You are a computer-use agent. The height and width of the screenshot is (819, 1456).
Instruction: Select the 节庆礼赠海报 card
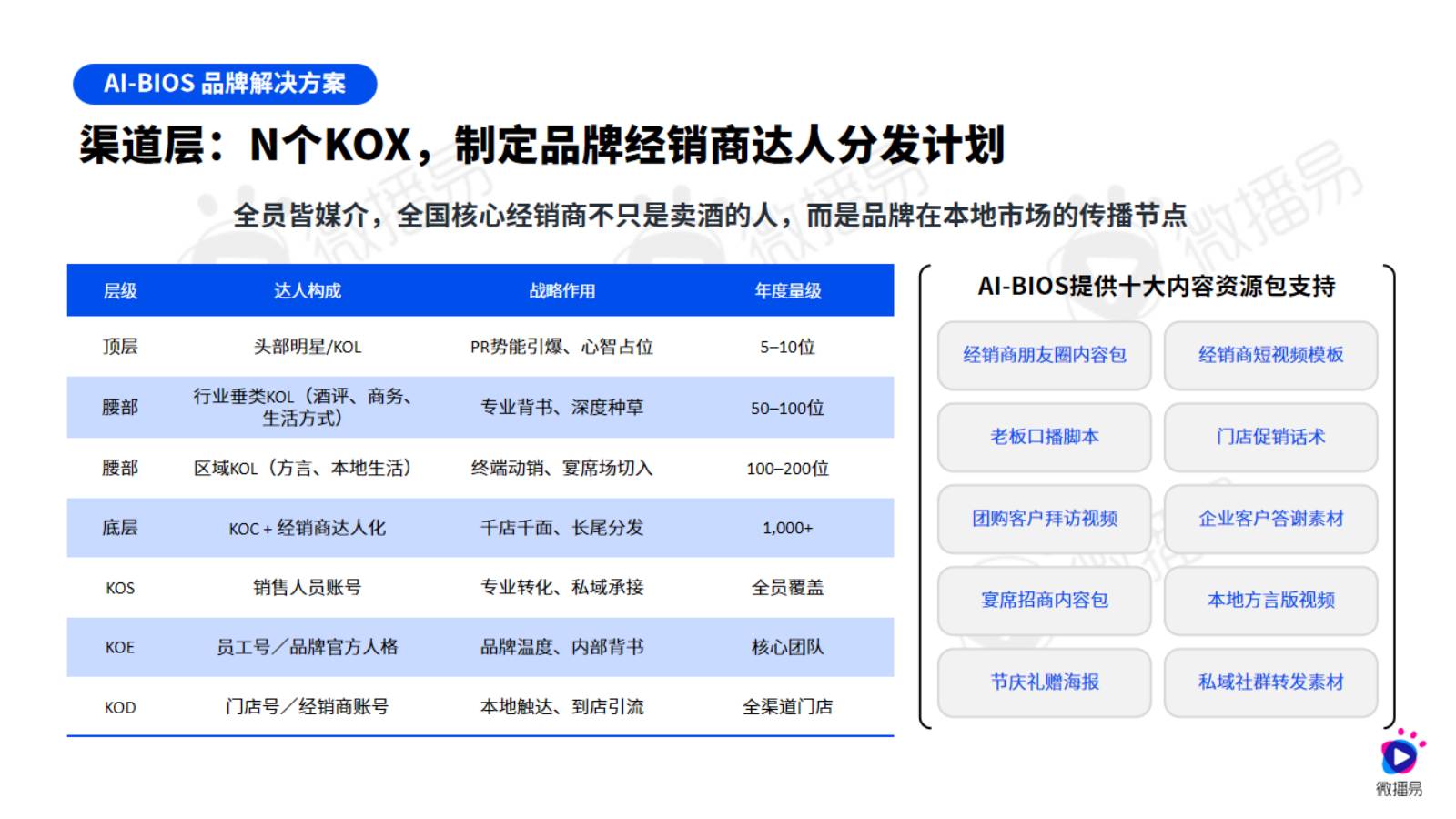[x=1045, y=682]
